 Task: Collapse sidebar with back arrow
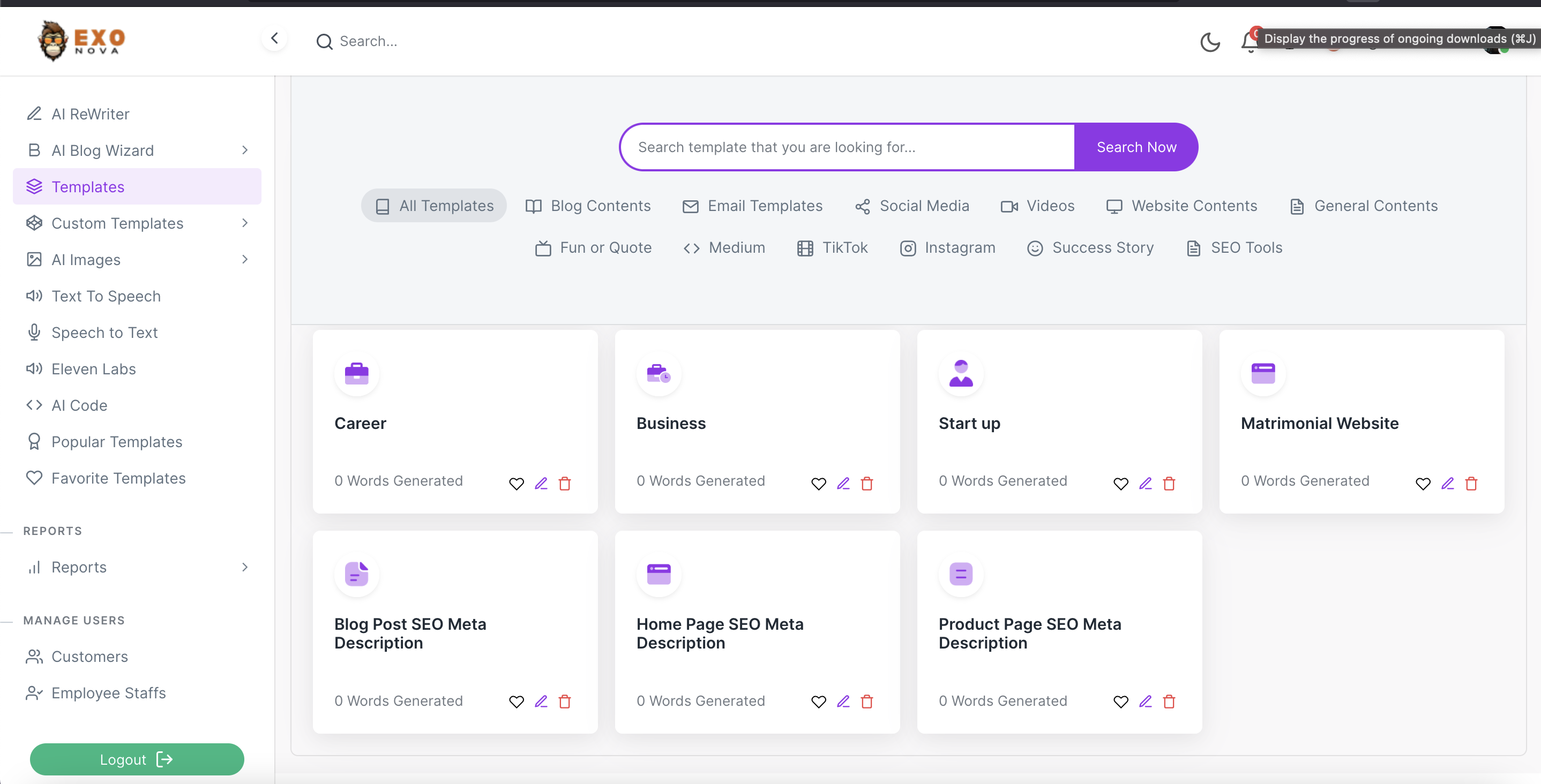click(x=274, y=38)
